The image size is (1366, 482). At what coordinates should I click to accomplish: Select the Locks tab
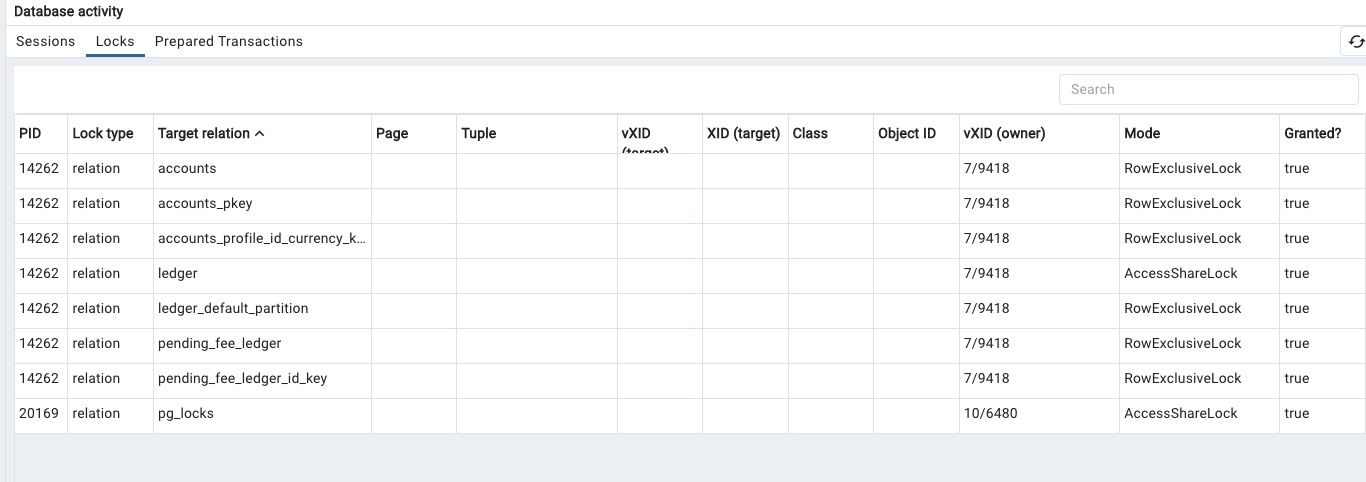(x=115, y=42)
